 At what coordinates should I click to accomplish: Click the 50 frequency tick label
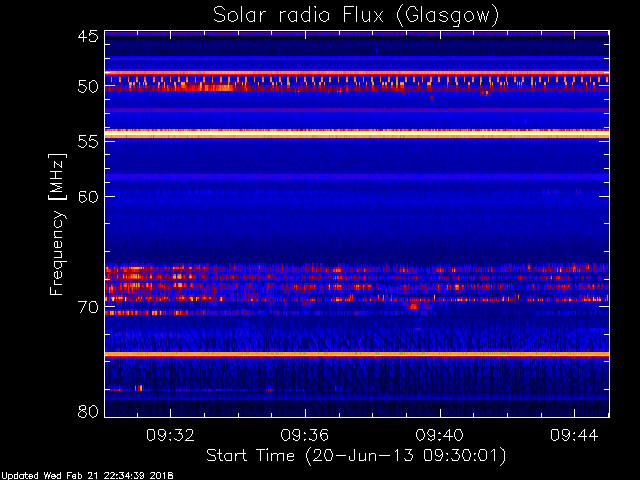pos(88,87)
